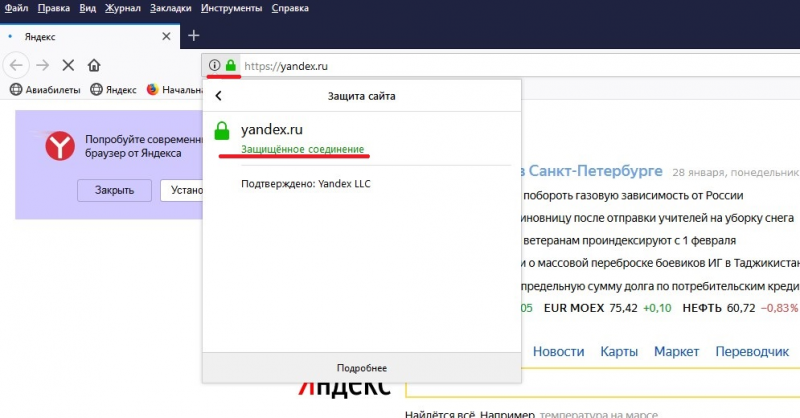
Task: Click the Установить button in banner
Action: click(x=182, y=190)
